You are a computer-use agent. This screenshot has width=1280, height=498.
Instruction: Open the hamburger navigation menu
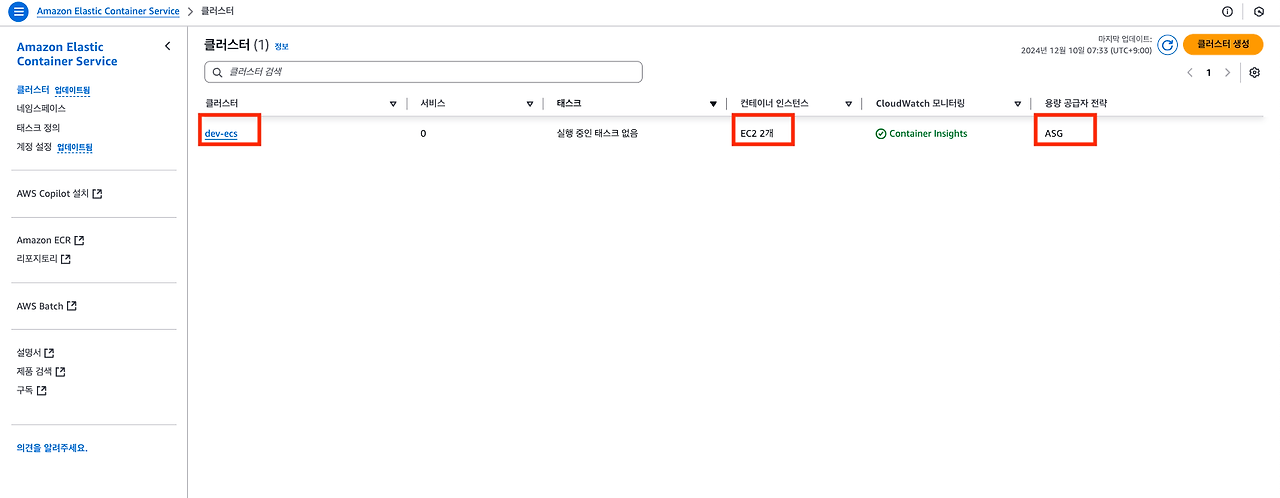point(17,12)
